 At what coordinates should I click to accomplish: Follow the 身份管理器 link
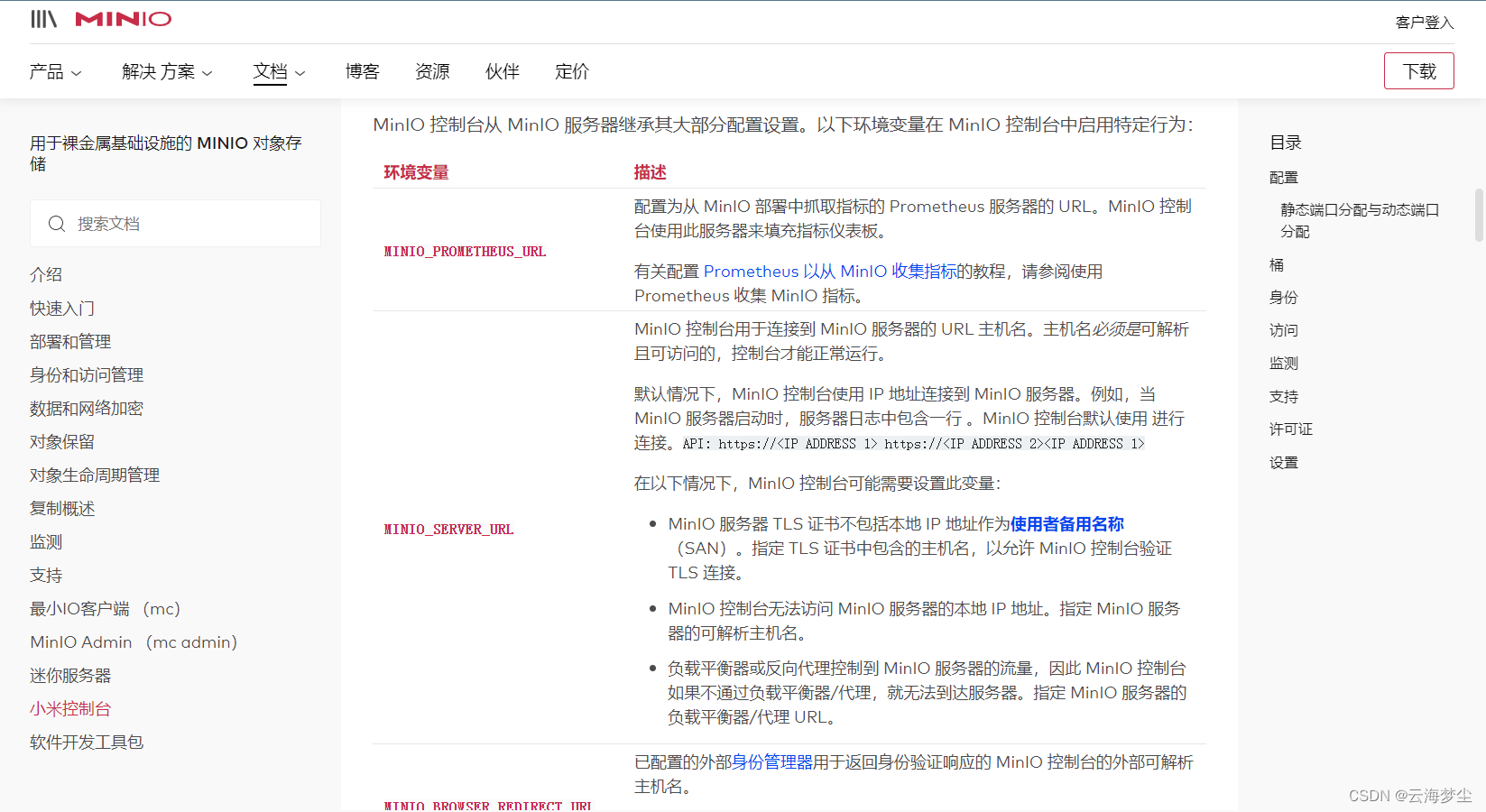772,761
